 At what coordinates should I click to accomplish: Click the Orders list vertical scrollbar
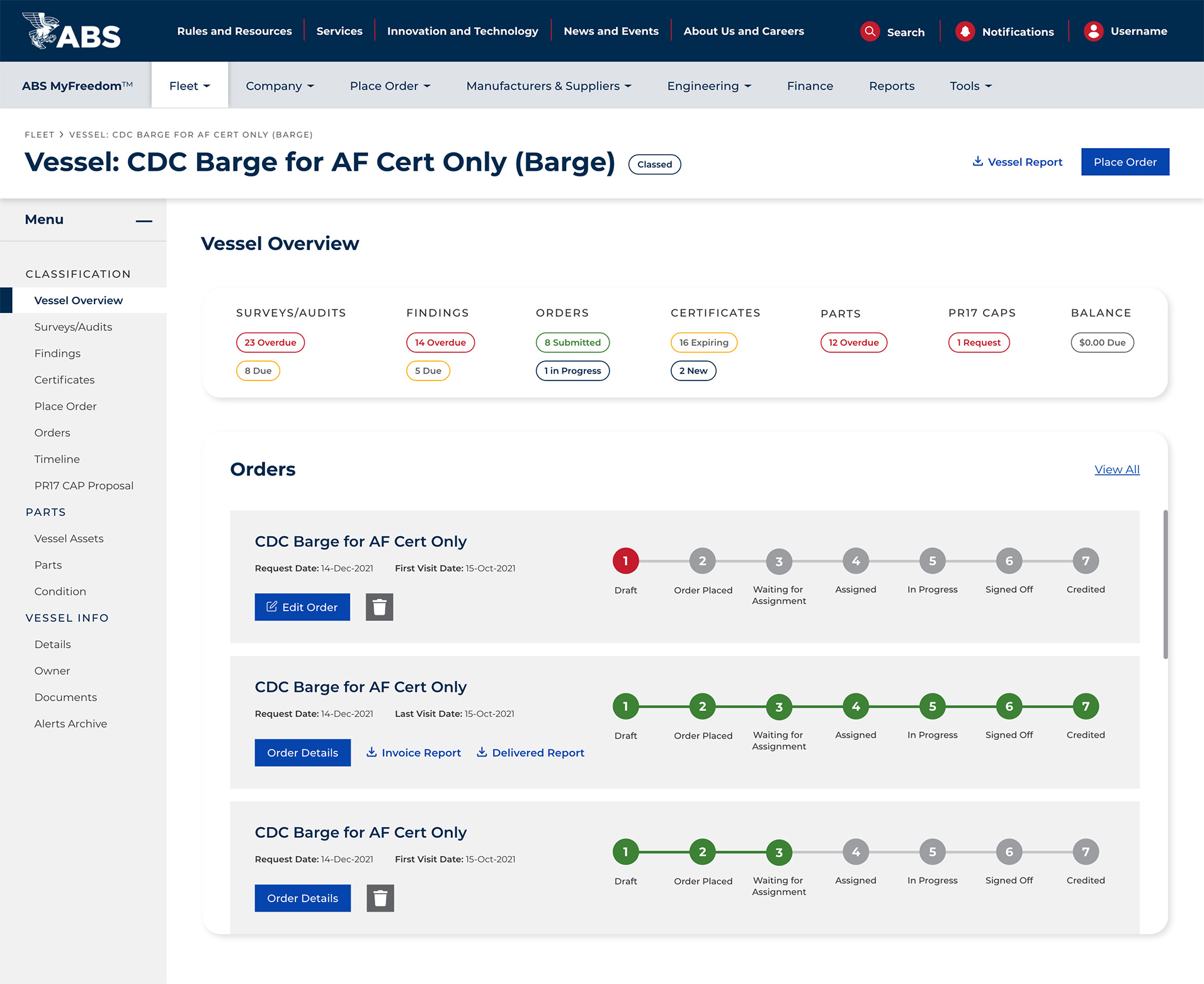click(x=1165, y=585)
